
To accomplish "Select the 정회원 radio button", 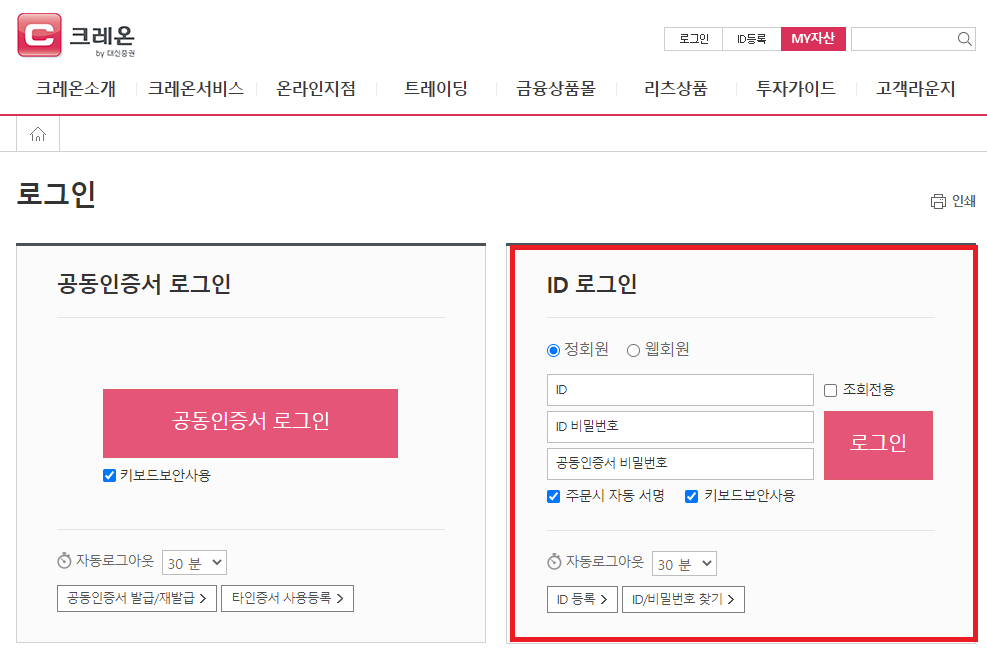I will click(x=553, y=350).
